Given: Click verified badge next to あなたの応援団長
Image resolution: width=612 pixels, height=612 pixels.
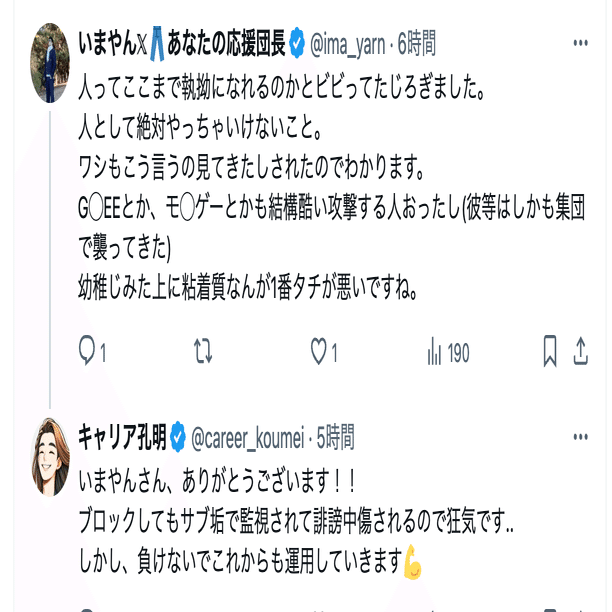Looking at the screenshot, I should tap(297, 43).
